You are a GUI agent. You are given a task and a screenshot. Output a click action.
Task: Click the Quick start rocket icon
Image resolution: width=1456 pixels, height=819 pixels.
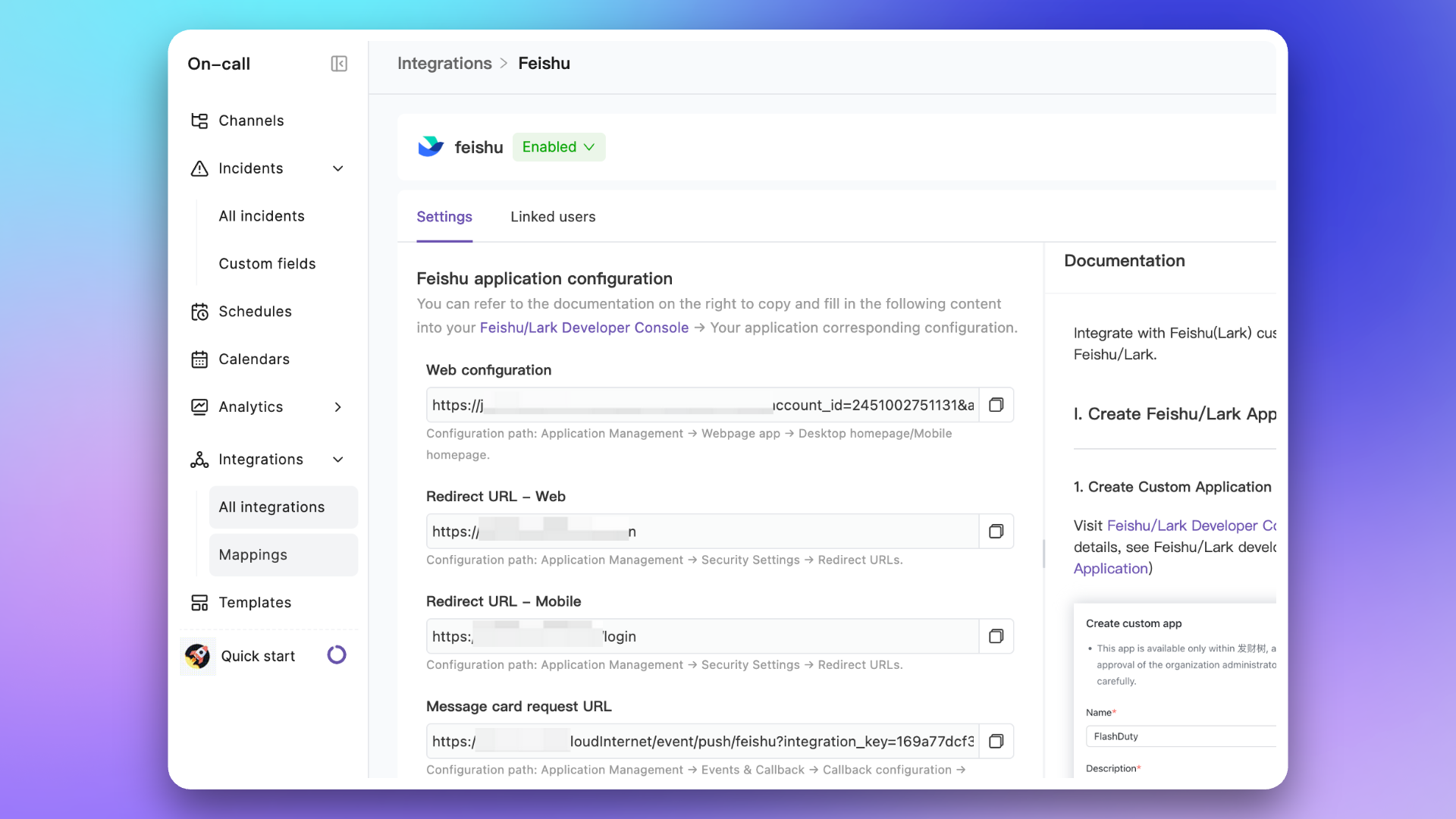(x=198, y=656)
